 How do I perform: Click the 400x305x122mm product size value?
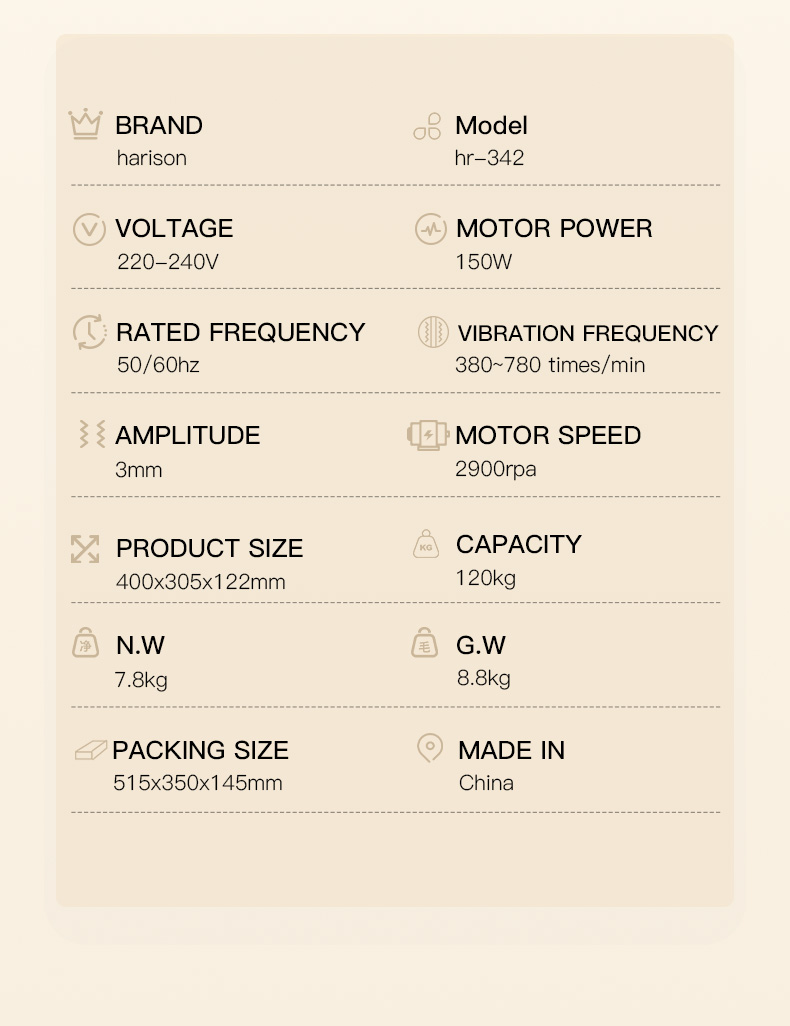pos(200,581)
